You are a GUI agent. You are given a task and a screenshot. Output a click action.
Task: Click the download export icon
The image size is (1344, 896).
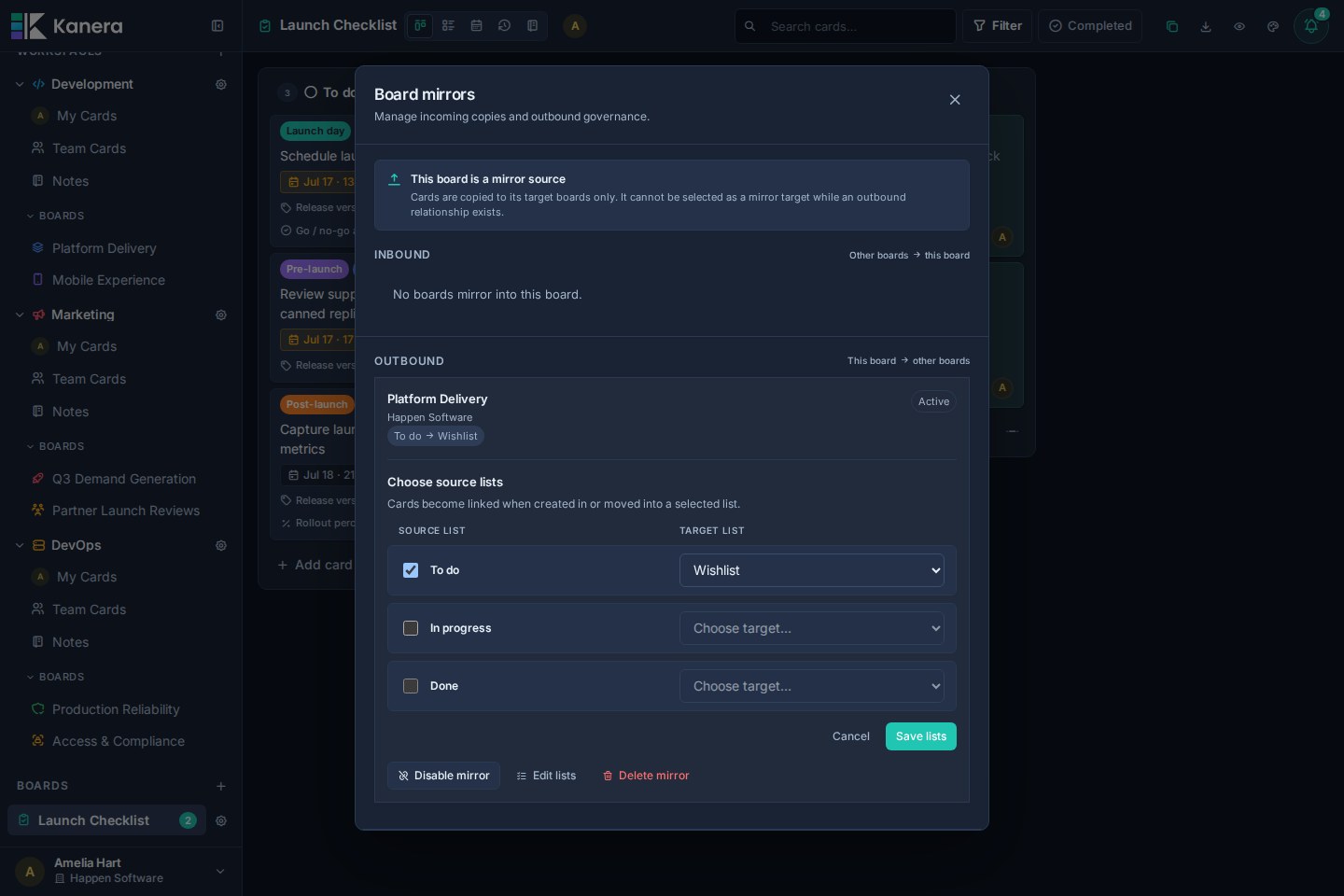coord(1206,26)
